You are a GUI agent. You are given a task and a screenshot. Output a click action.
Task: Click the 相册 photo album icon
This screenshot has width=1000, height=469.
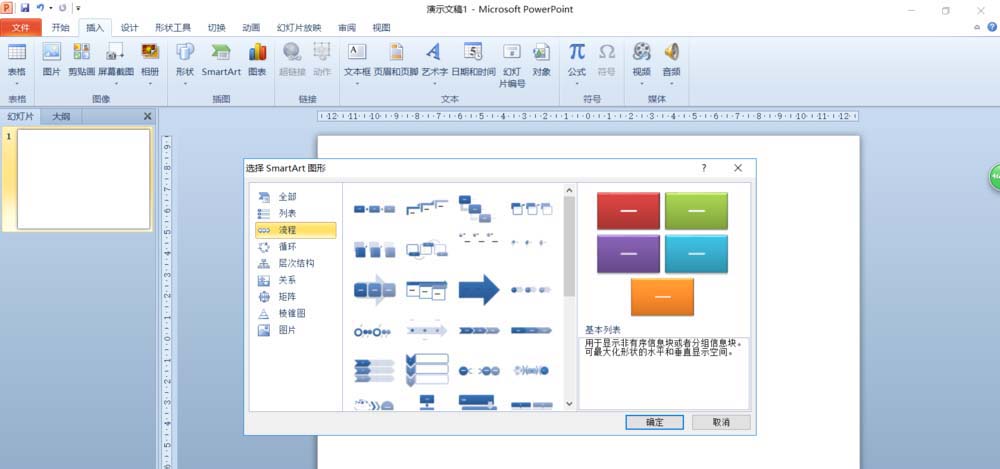pyautogui.click(x=150, y=52)
